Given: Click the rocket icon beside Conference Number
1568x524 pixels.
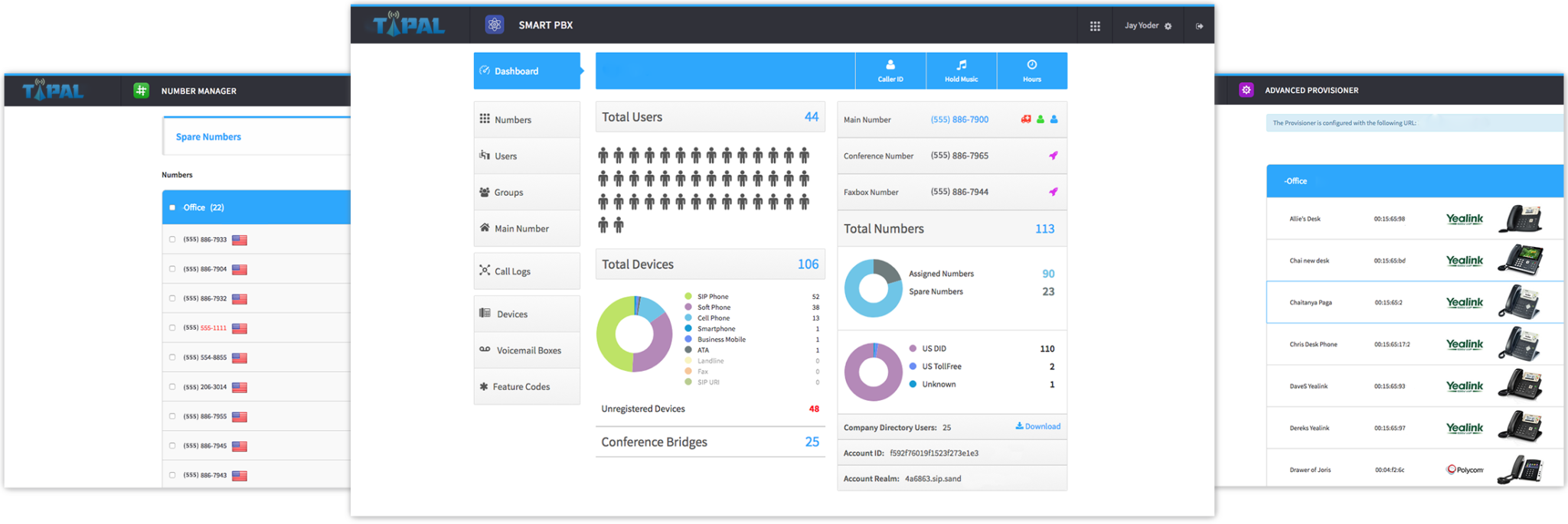Looking at the screenshot, I should (1053, 156).
